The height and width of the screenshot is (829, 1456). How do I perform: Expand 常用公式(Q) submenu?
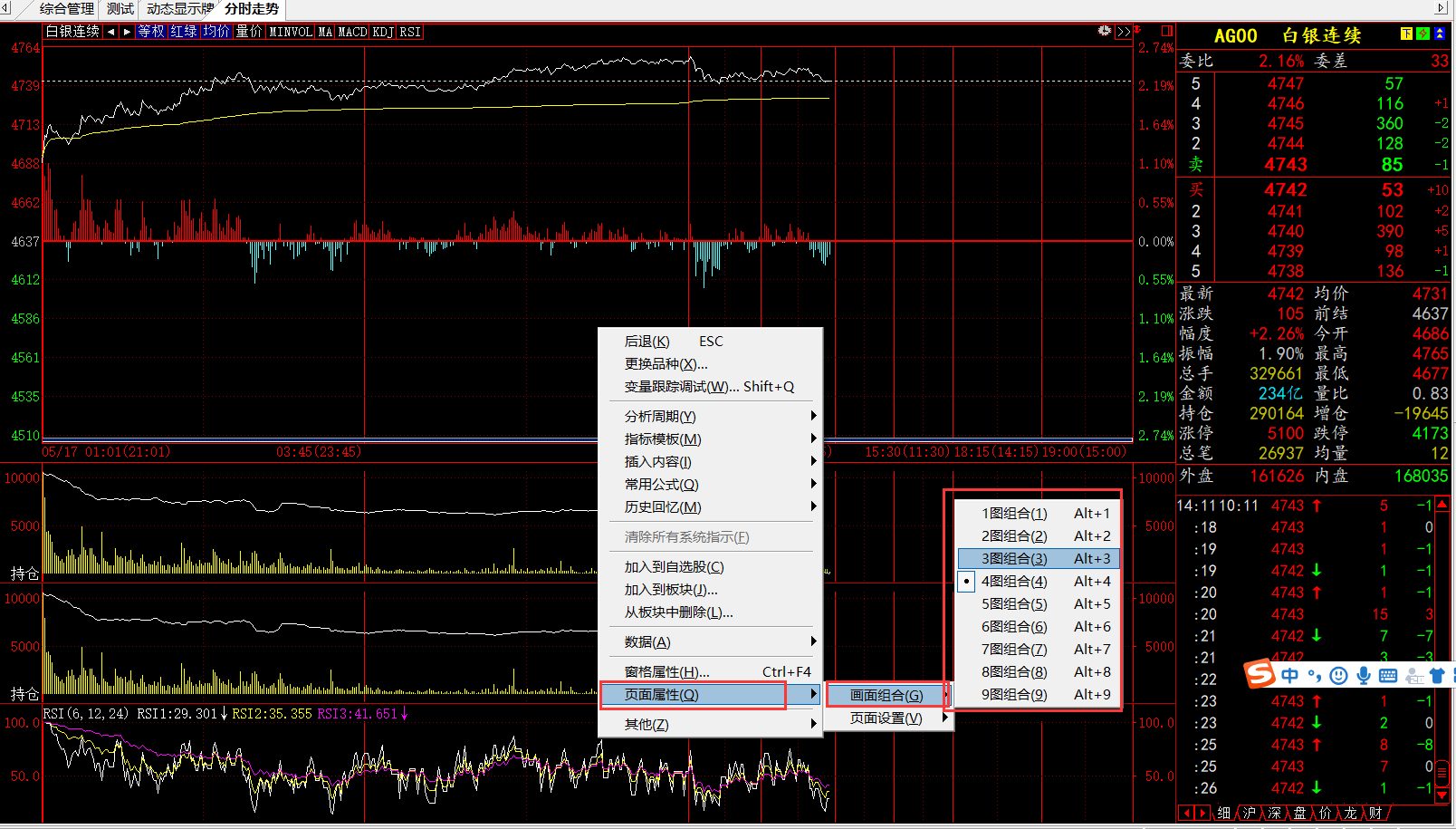[x=711, y=484]
